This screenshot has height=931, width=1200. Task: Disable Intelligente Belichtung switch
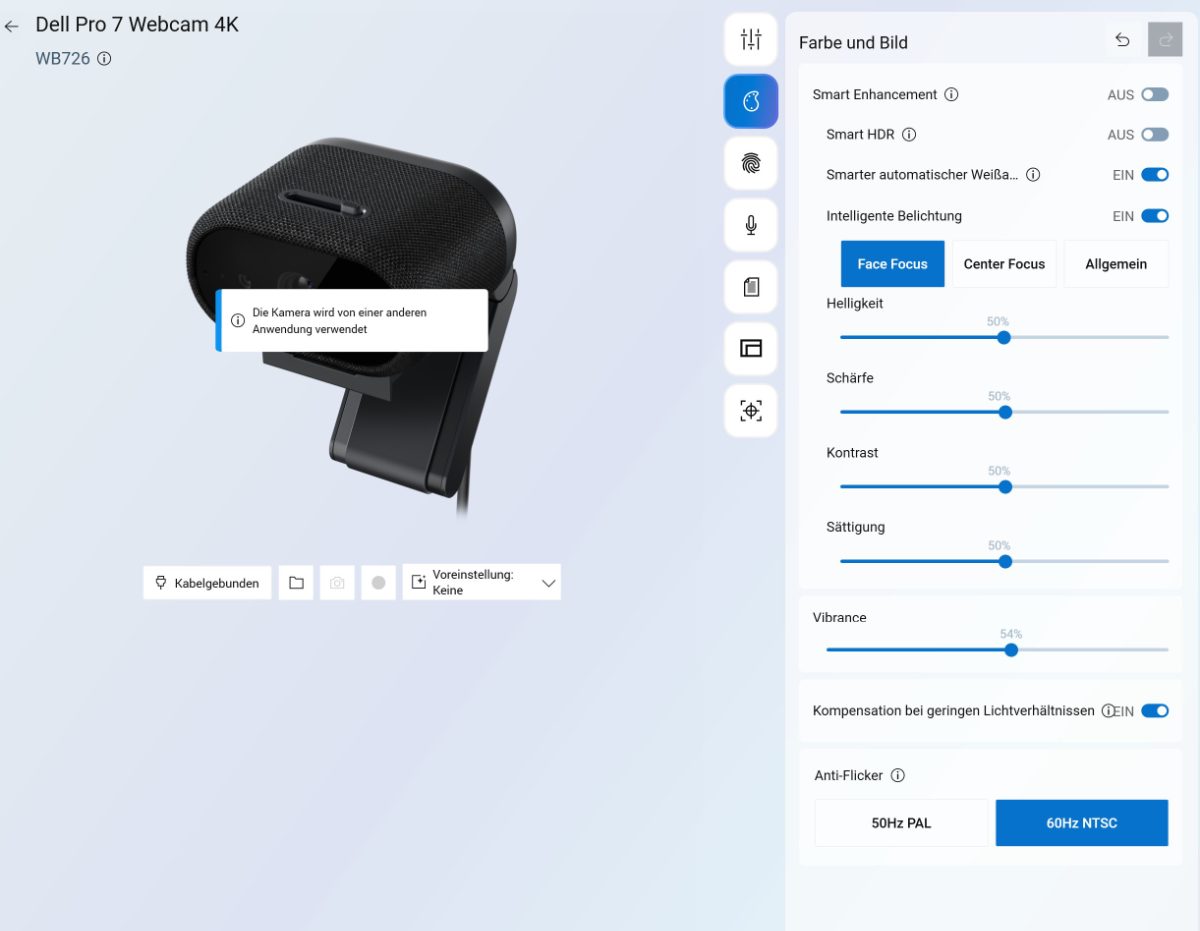click(1155, 216)
